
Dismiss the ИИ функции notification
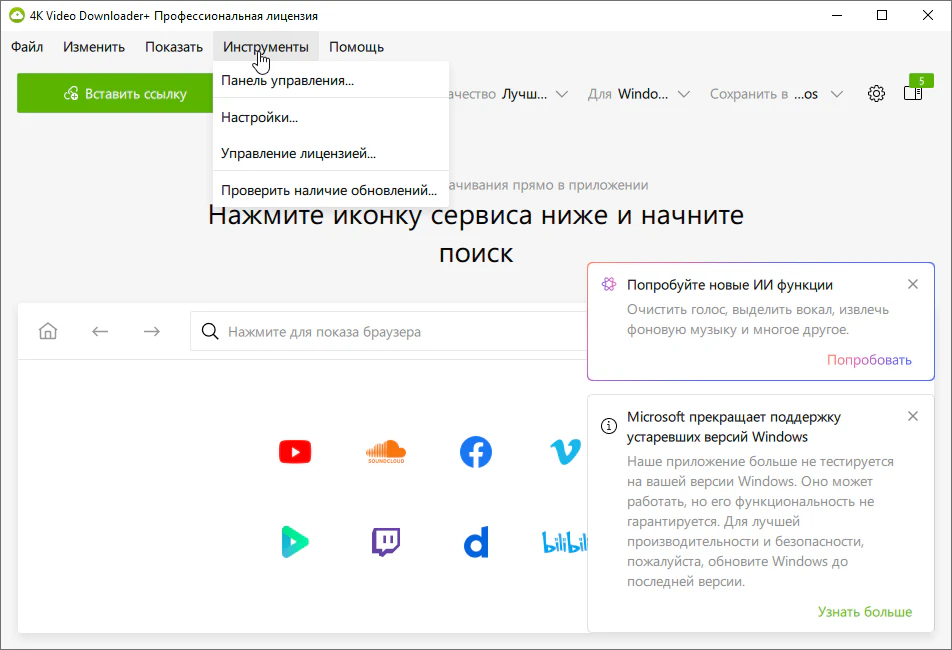[912, 284]
